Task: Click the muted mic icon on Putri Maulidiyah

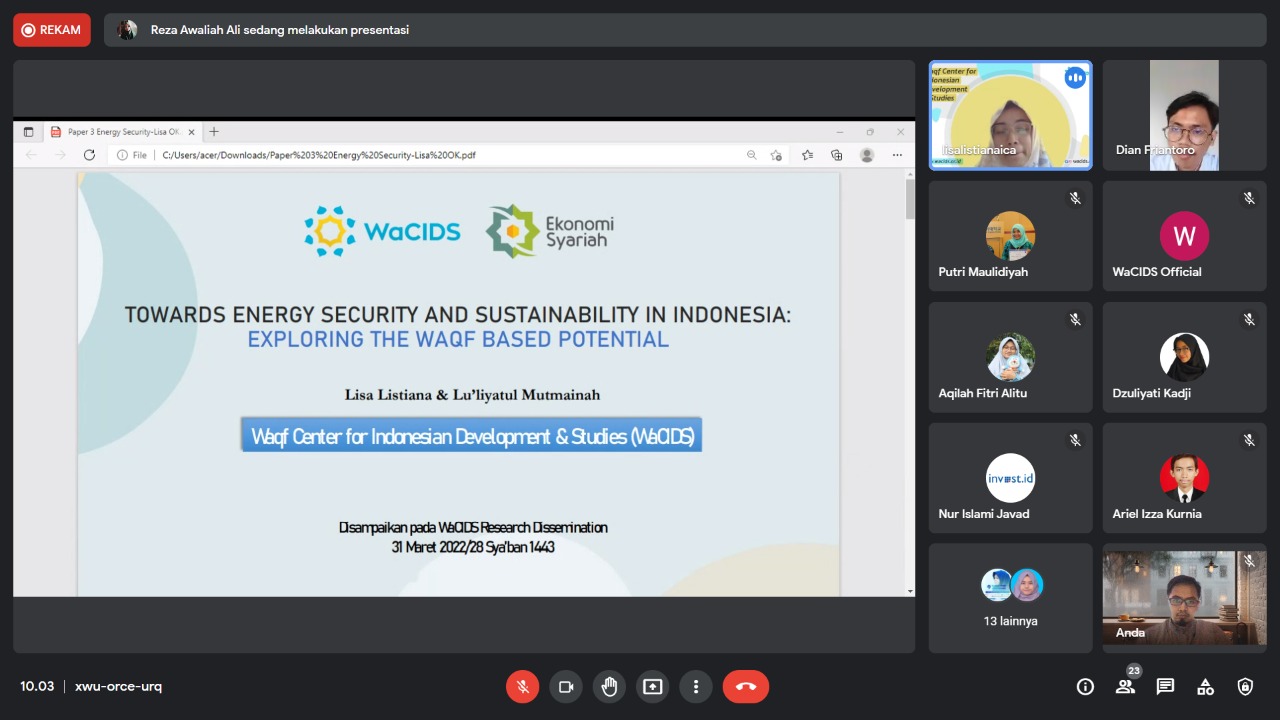Action: click(1075, 198)
